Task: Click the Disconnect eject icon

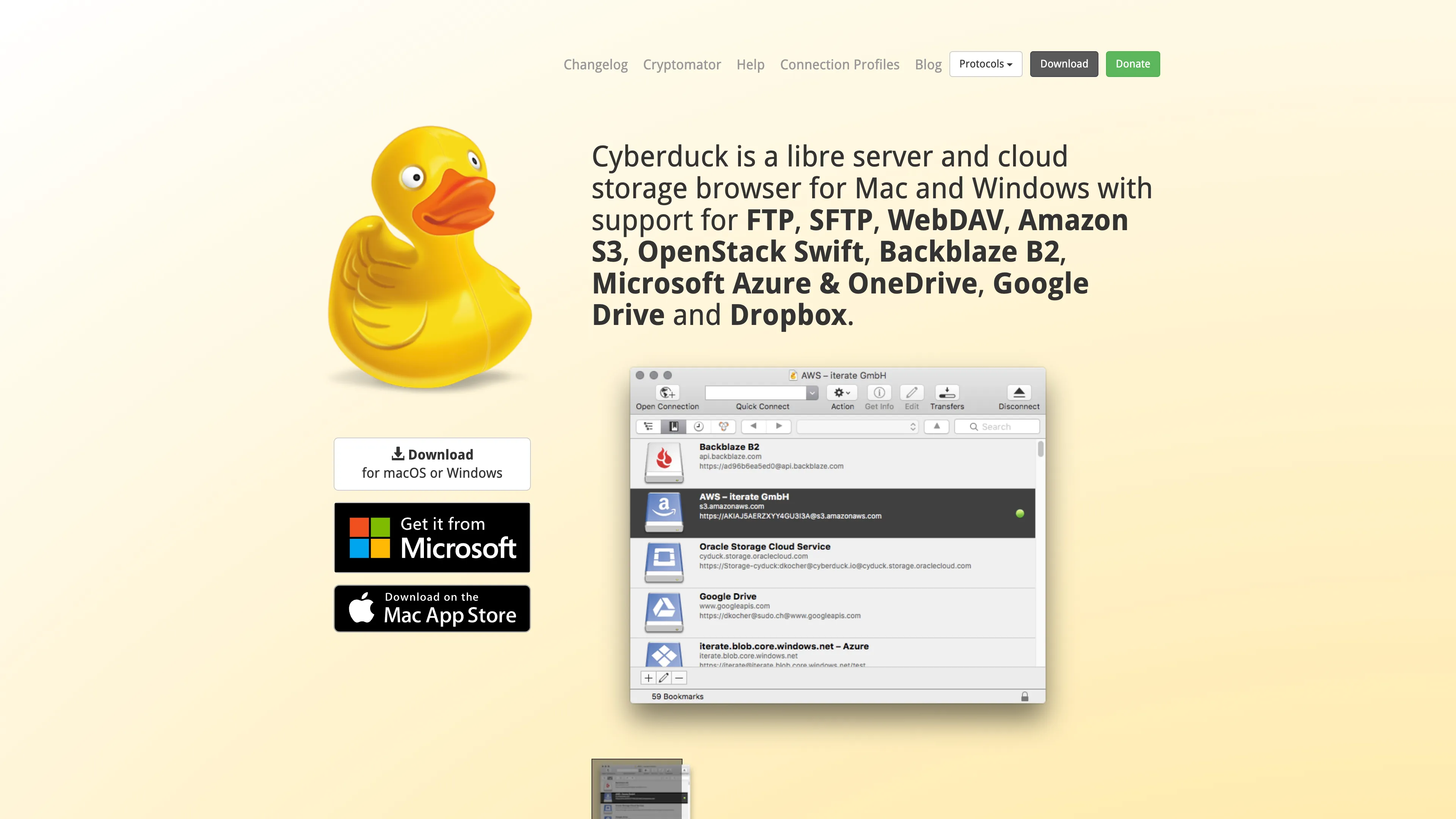Action: click(x=1018, y=392)
